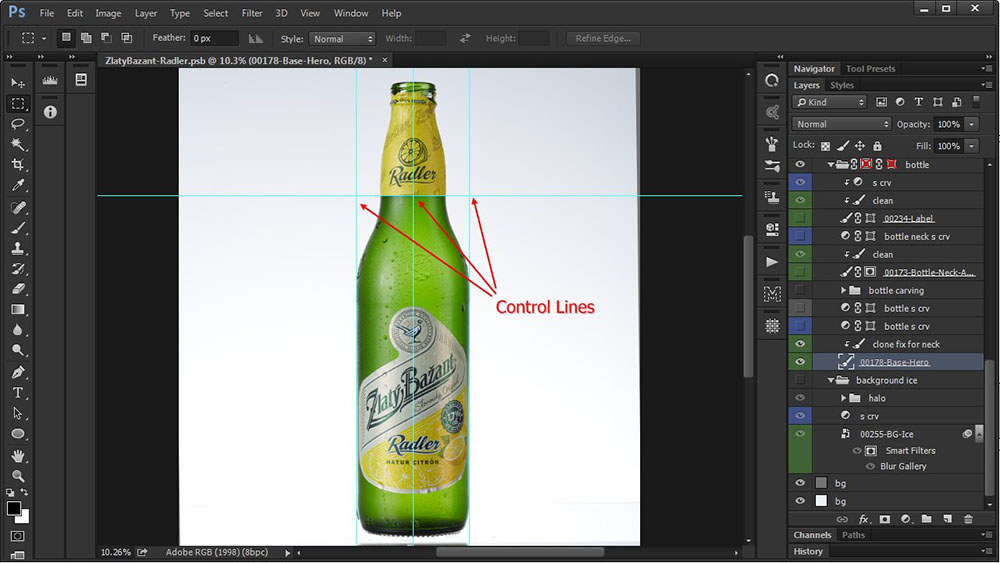
Task: Click the zoom percentage field 10.26%
Action: pyautogui.click(x=115, y=552)
